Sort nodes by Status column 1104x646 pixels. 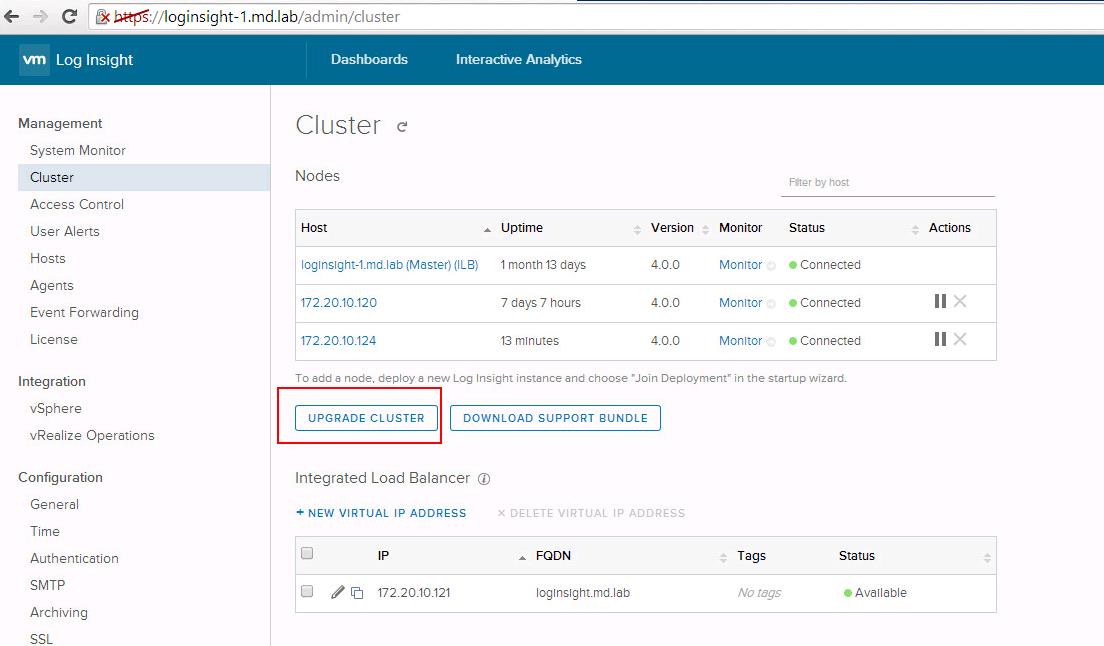914,229
